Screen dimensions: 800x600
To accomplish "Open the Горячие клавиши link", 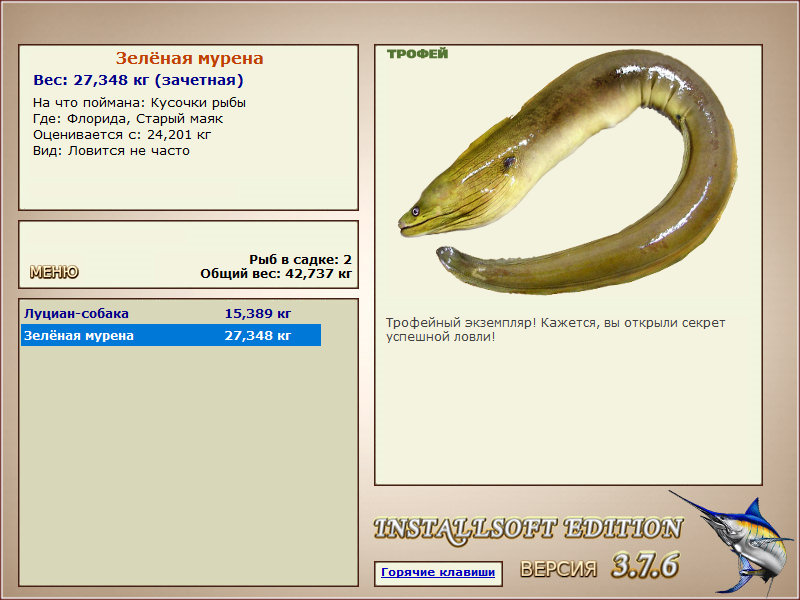I will pyautogui.click(x=438, y=573).
